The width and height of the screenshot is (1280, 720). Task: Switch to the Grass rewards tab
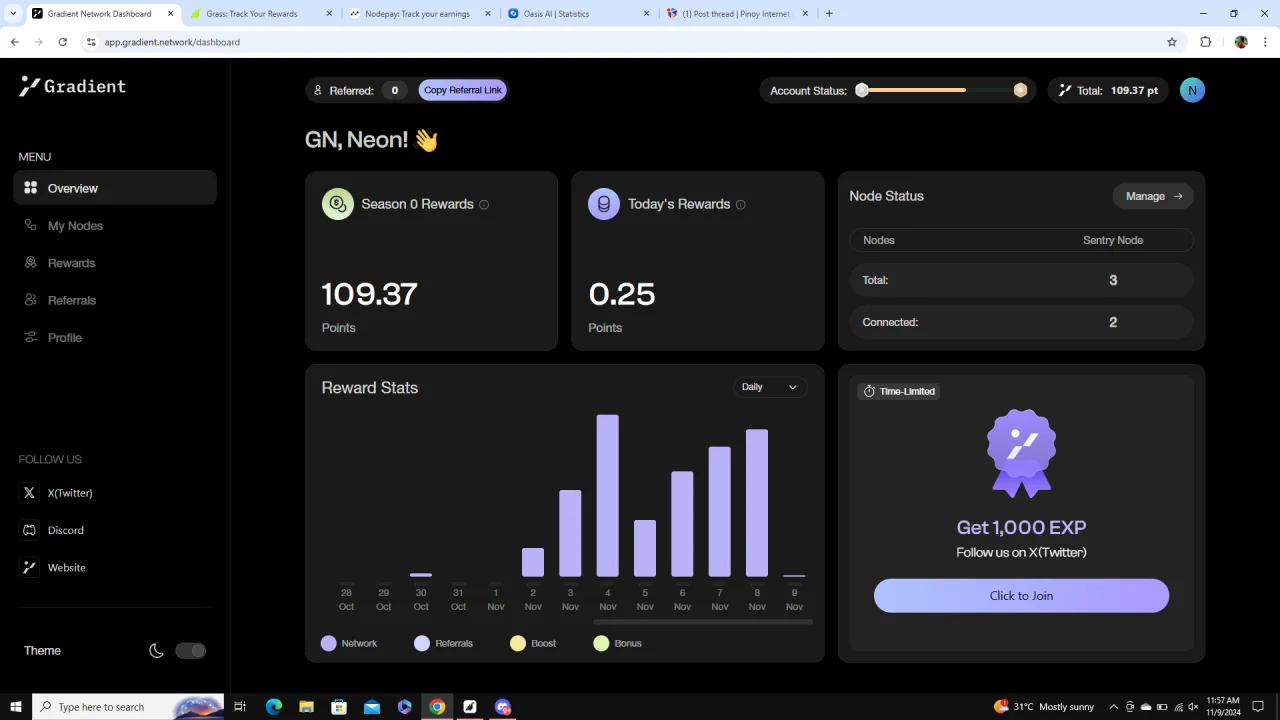(262, 14)
